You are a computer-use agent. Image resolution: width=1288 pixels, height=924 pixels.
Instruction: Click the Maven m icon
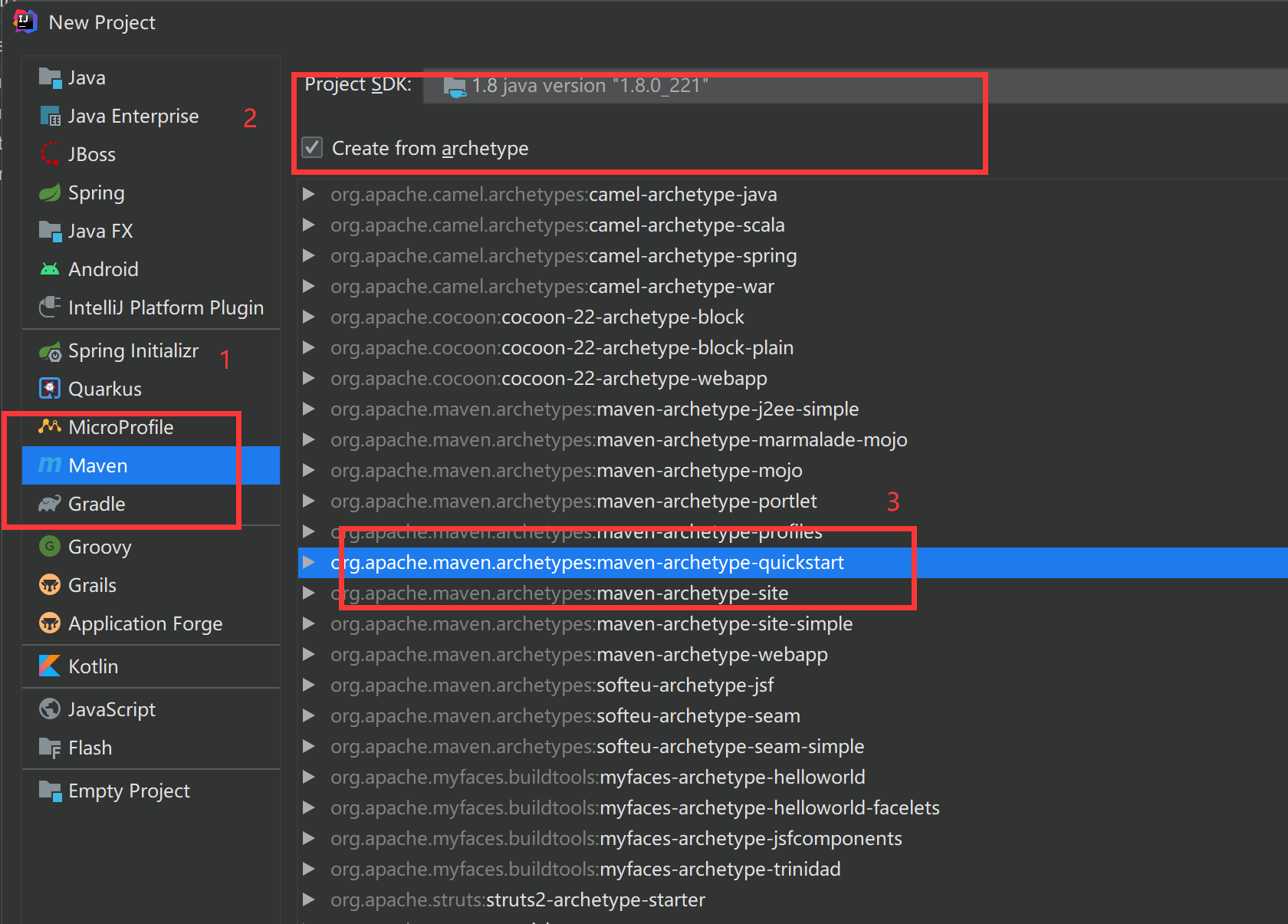pyautogui.click(x=50, y=465)
